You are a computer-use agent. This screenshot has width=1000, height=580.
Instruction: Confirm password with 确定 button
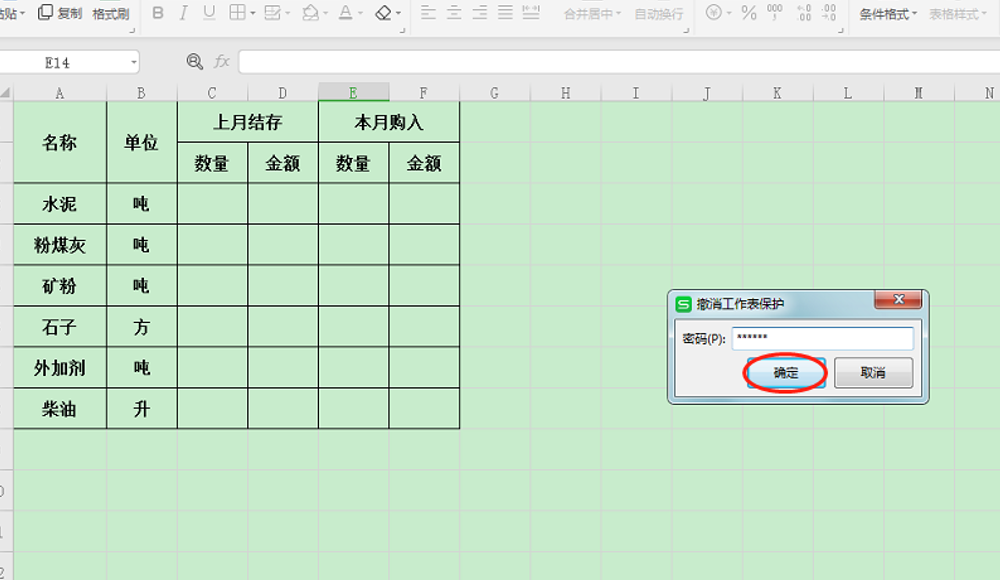pos(786,373)
